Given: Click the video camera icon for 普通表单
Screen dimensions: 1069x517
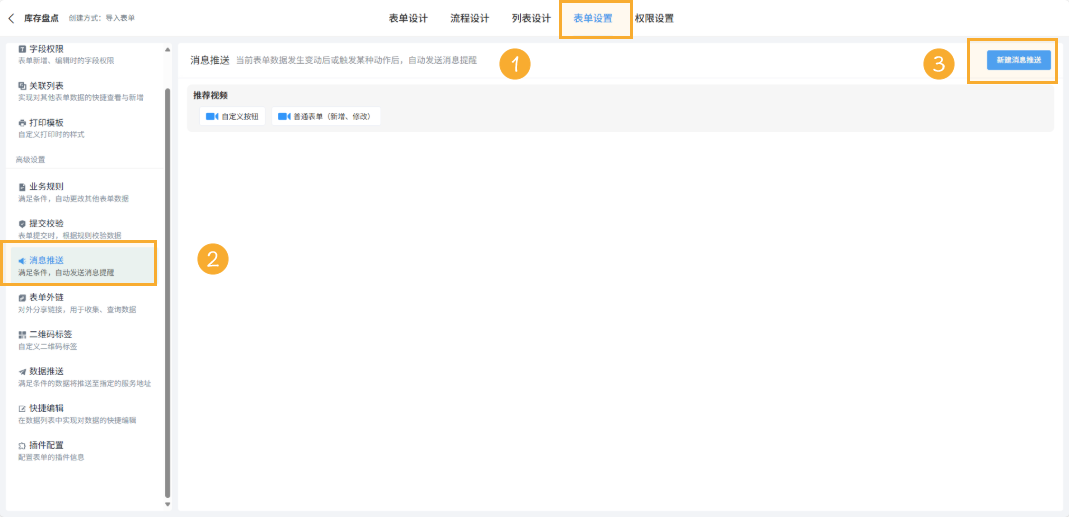Looking at the screenshot, I should [284, 117].
